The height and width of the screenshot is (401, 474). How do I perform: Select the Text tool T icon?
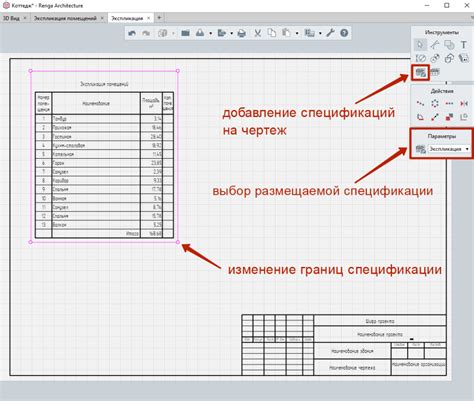[x=463, y=45]
